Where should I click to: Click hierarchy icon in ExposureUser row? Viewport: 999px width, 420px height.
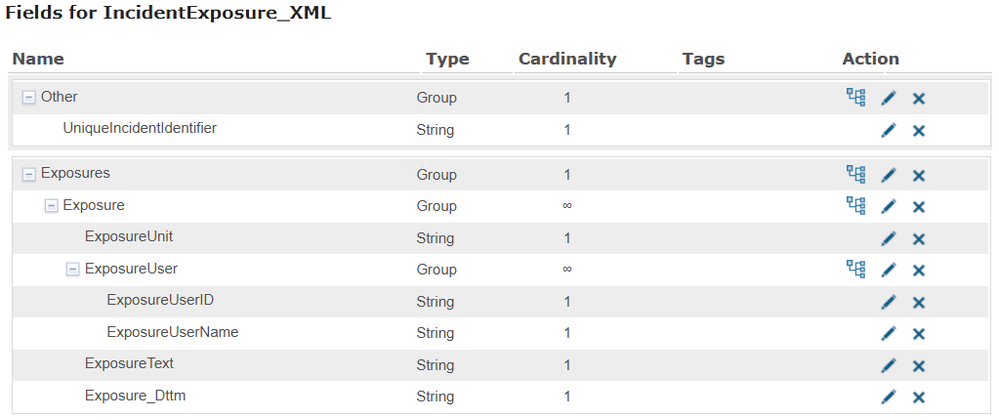855,269
